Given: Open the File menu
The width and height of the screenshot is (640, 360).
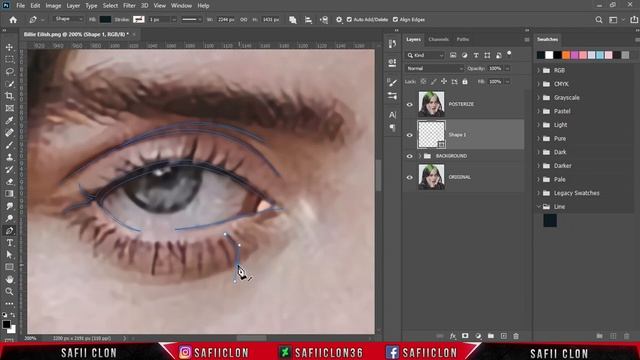Looking at the screenshot, I should coord(20,6).
